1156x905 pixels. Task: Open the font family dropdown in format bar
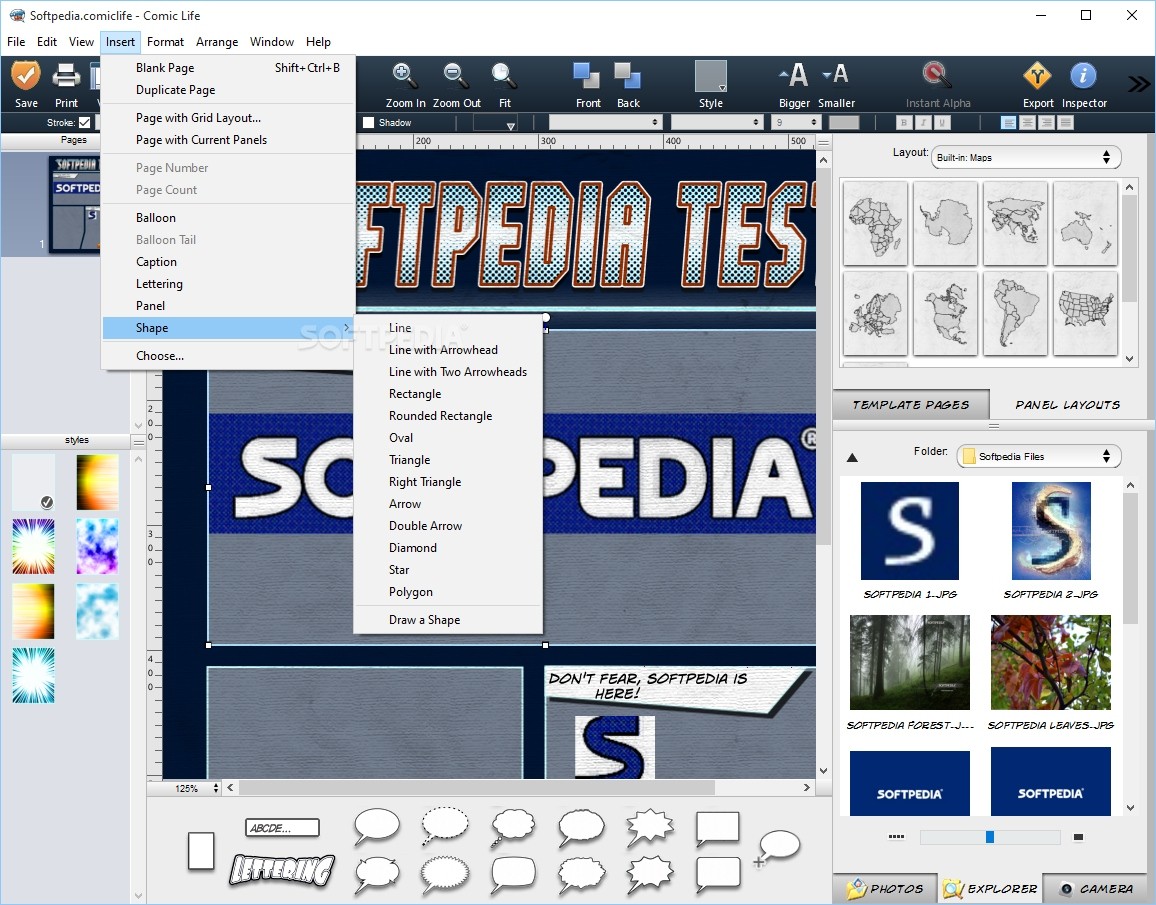pos(605,122)
